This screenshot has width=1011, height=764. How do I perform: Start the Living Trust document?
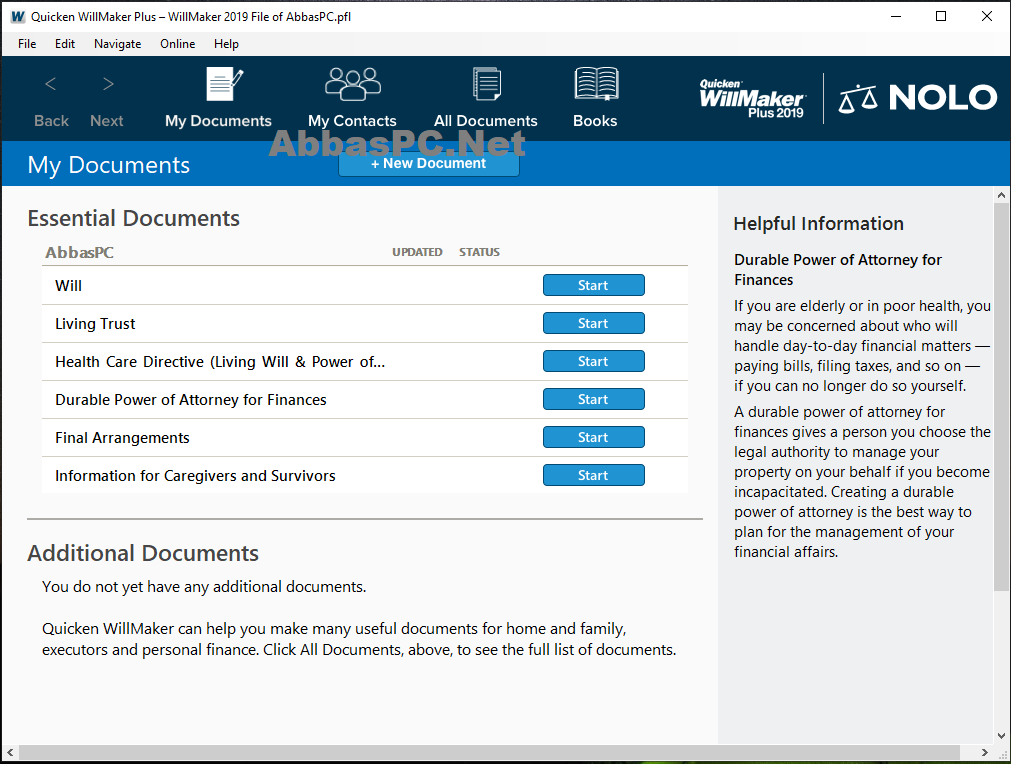coord(593,323)
